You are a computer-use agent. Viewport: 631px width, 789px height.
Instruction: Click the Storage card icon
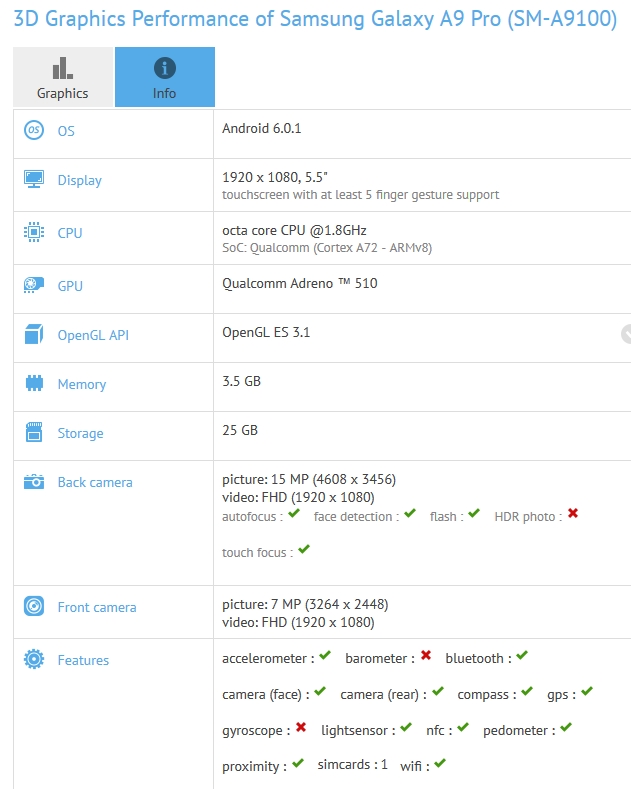click(x=34, y=432)
